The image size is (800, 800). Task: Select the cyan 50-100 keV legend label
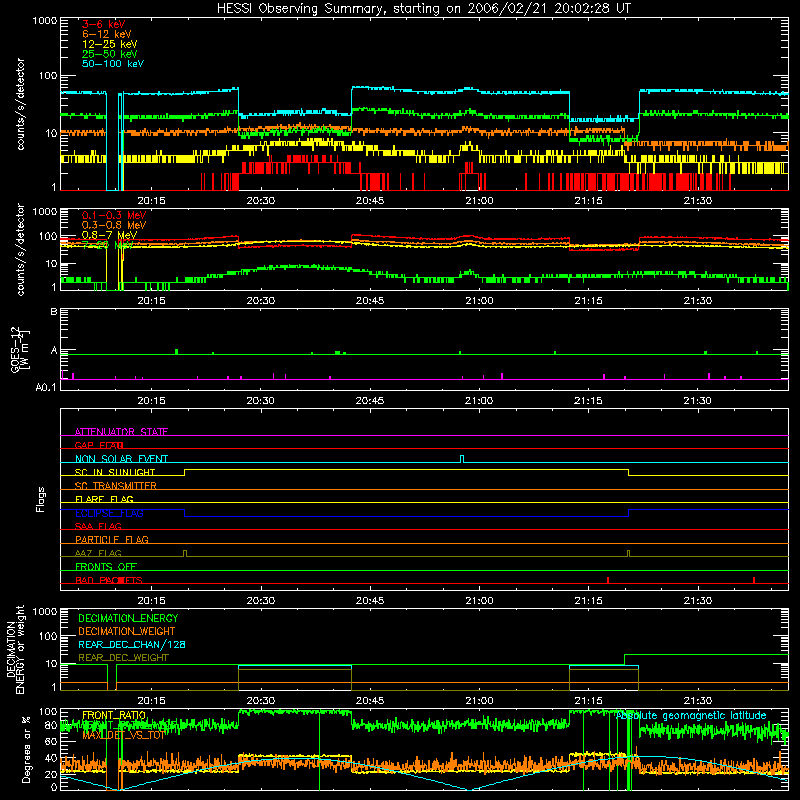click(113, 64)
